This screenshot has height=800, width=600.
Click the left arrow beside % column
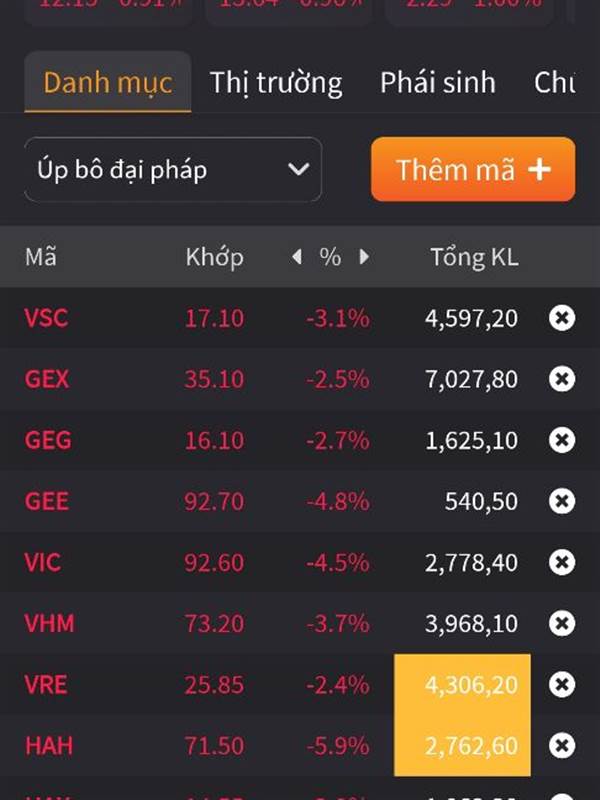[296, 257]
